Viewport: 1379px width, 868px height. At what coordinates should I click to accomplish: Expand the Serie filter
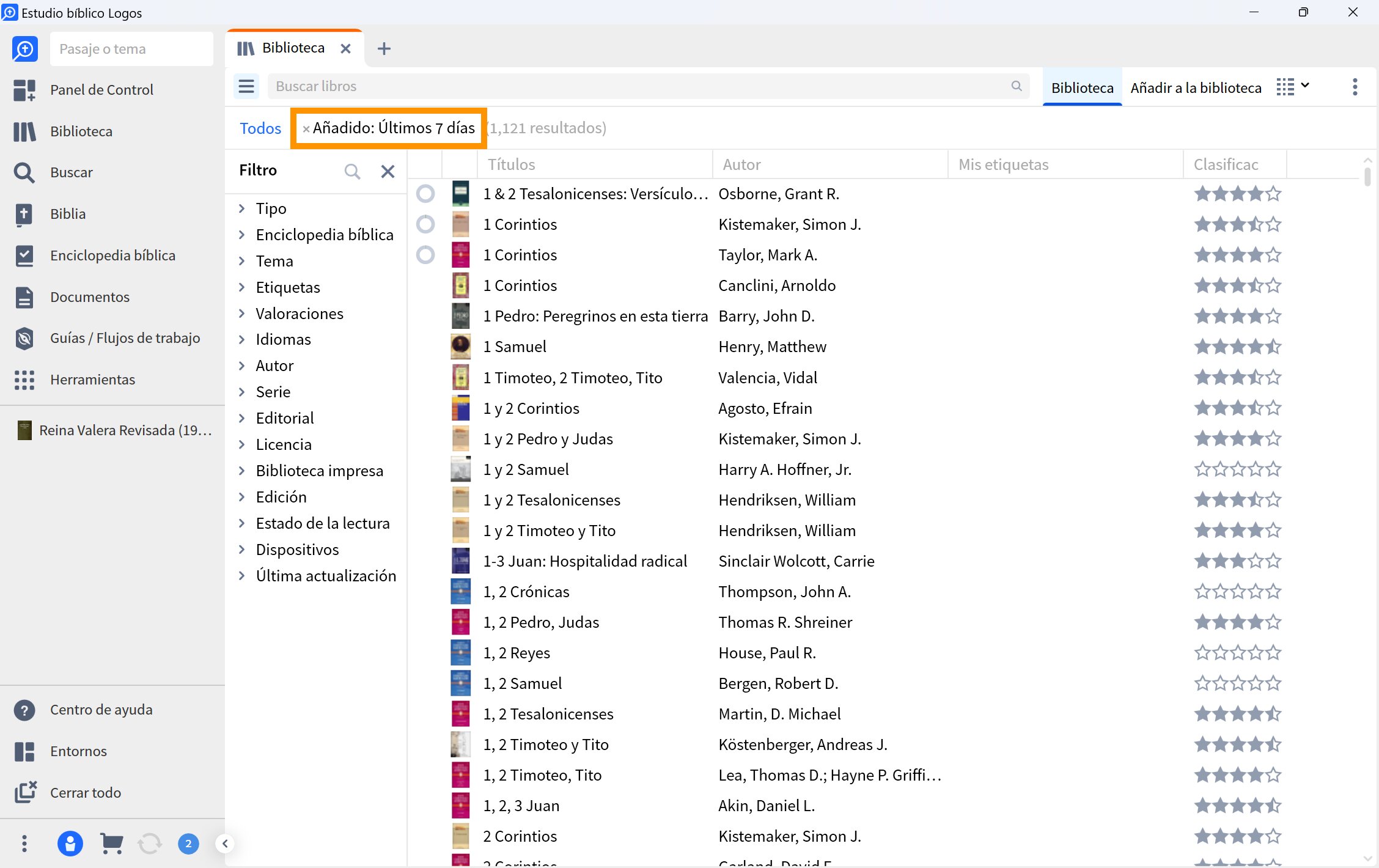point(242,392)
